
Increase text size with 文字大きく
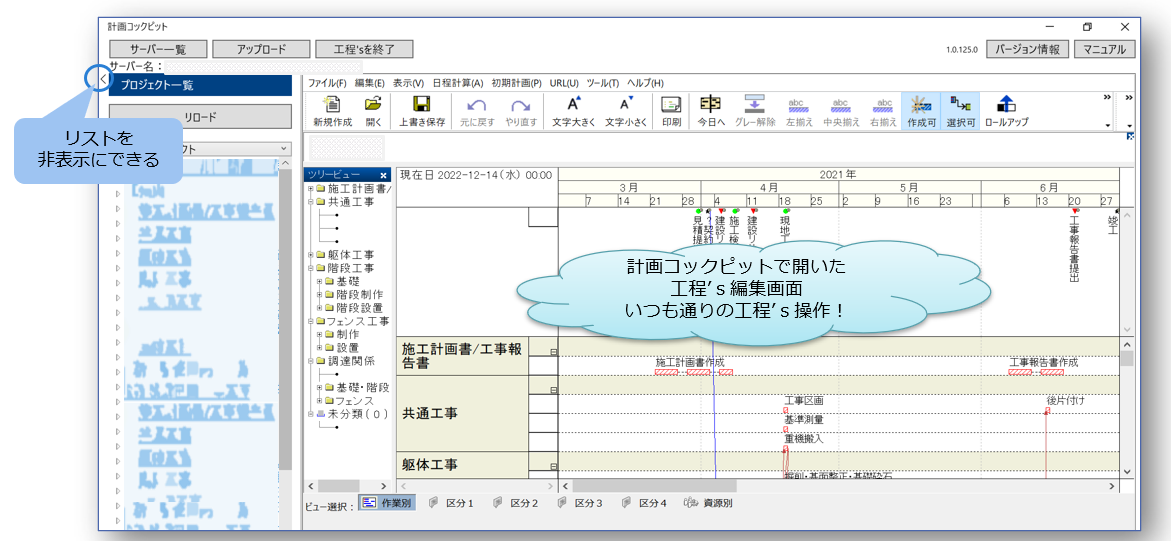click(574, 111)
